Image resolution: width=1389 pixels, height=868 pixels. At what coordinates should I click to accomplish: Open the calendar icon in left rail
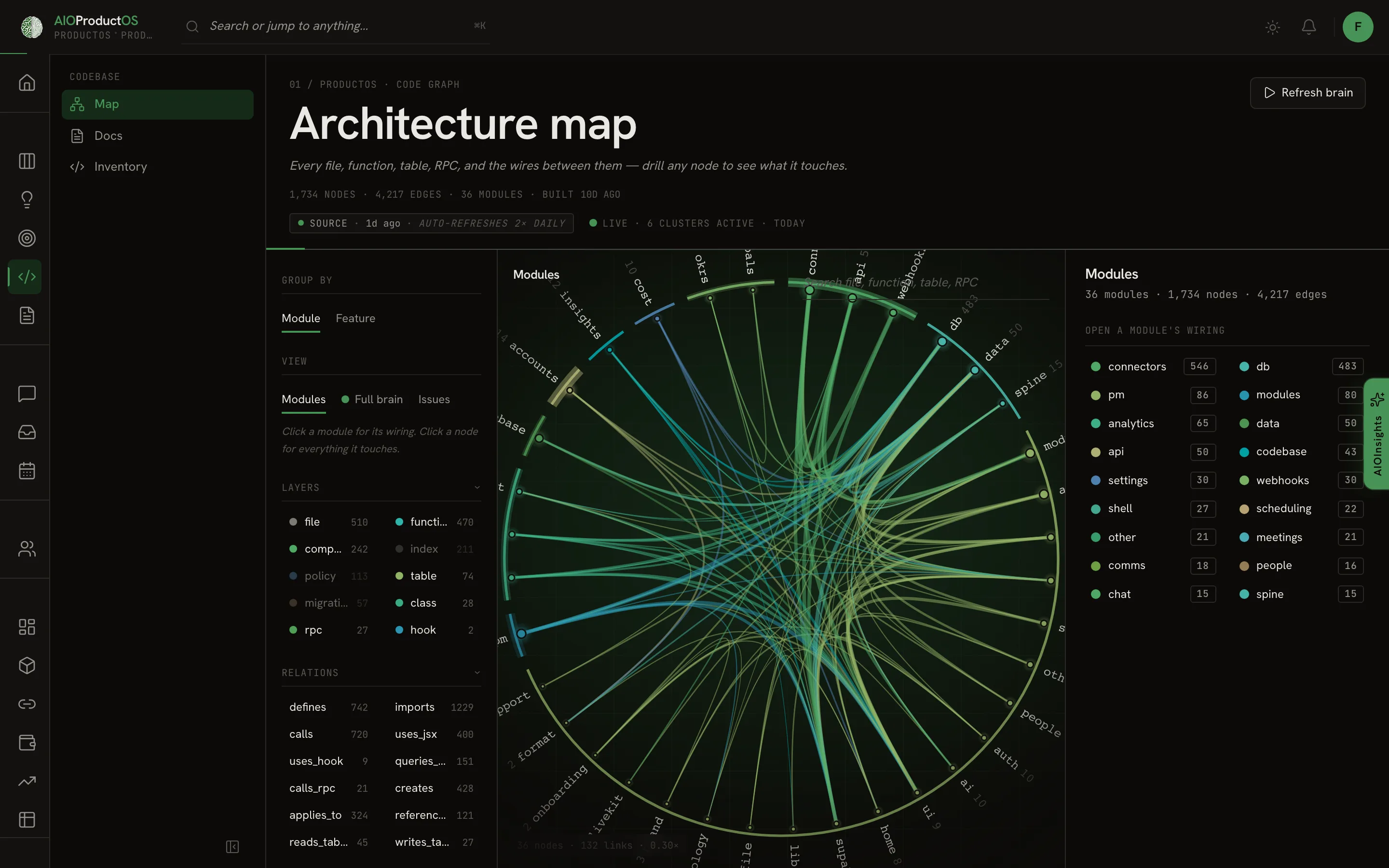point(27,471)
